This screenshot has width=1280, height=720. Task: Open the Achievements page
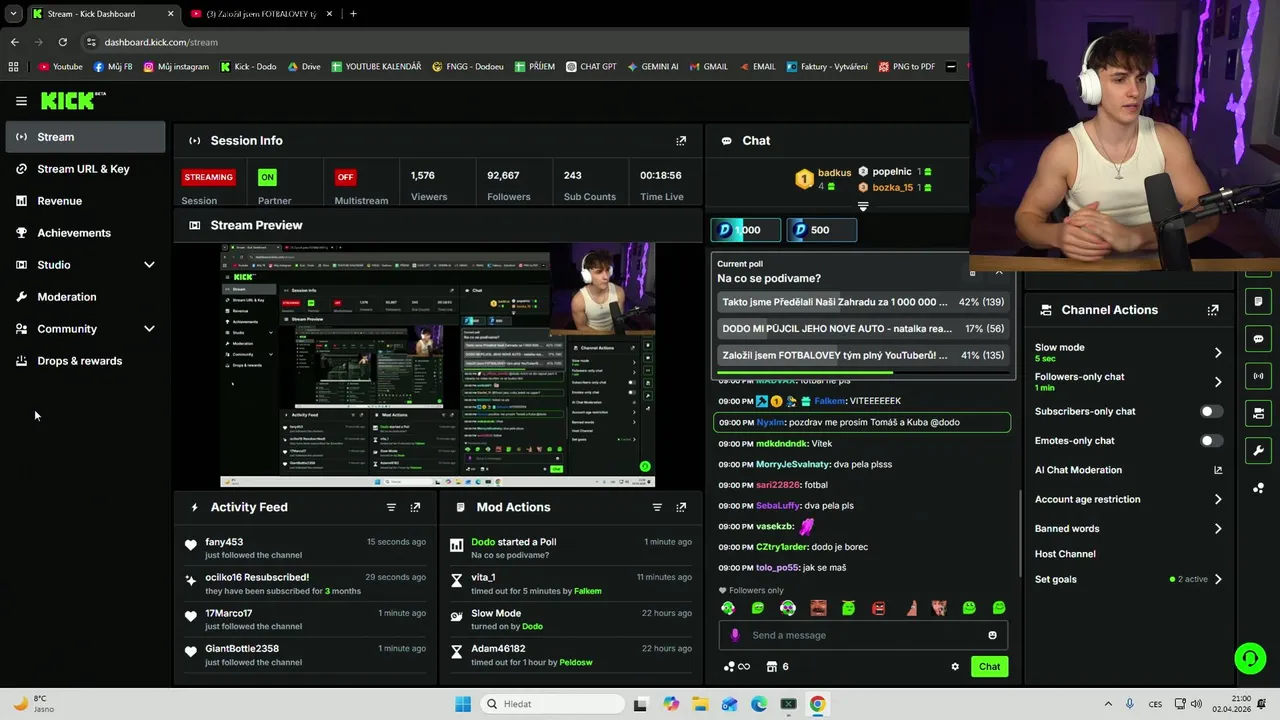(85, 233)
